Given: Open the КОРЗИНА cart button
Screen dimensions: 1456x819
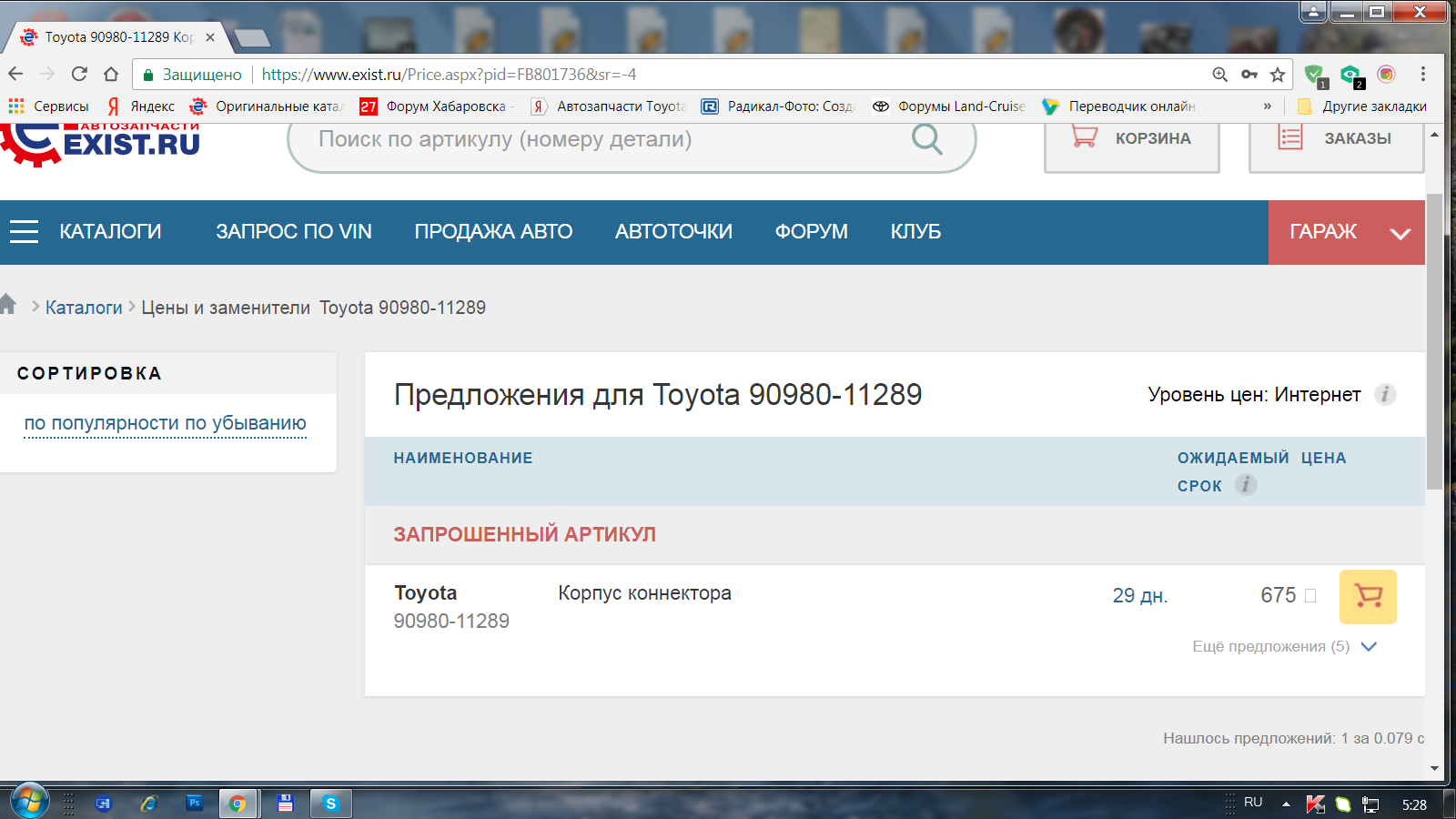Looking at the screenshot, I should click(x=1132, y=147).
